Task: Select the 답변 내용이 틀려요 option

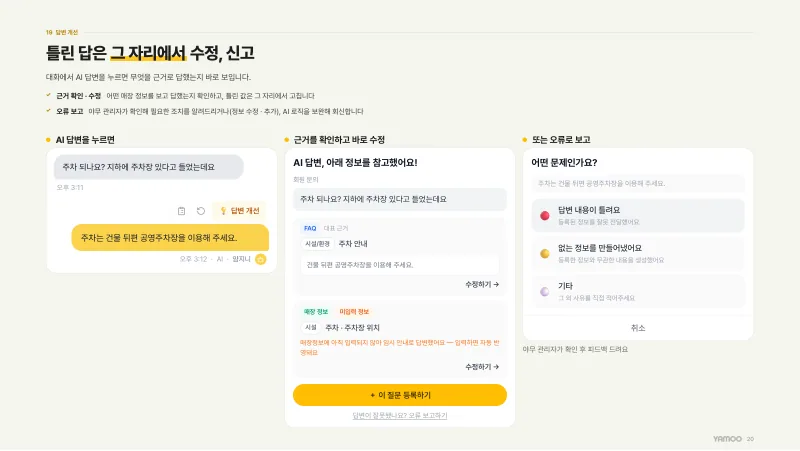Action: pos(638,215)
